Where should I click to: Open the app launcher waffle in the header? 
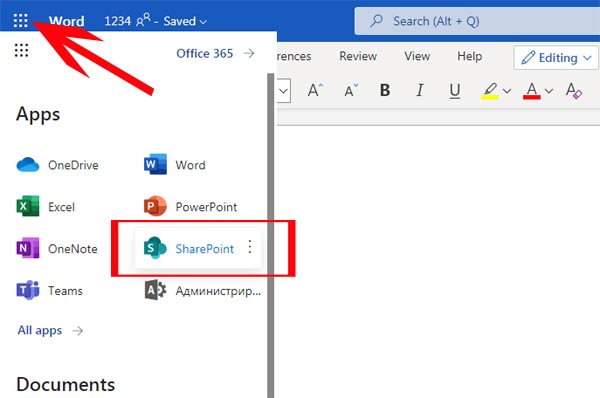click(x=21, y=20)
